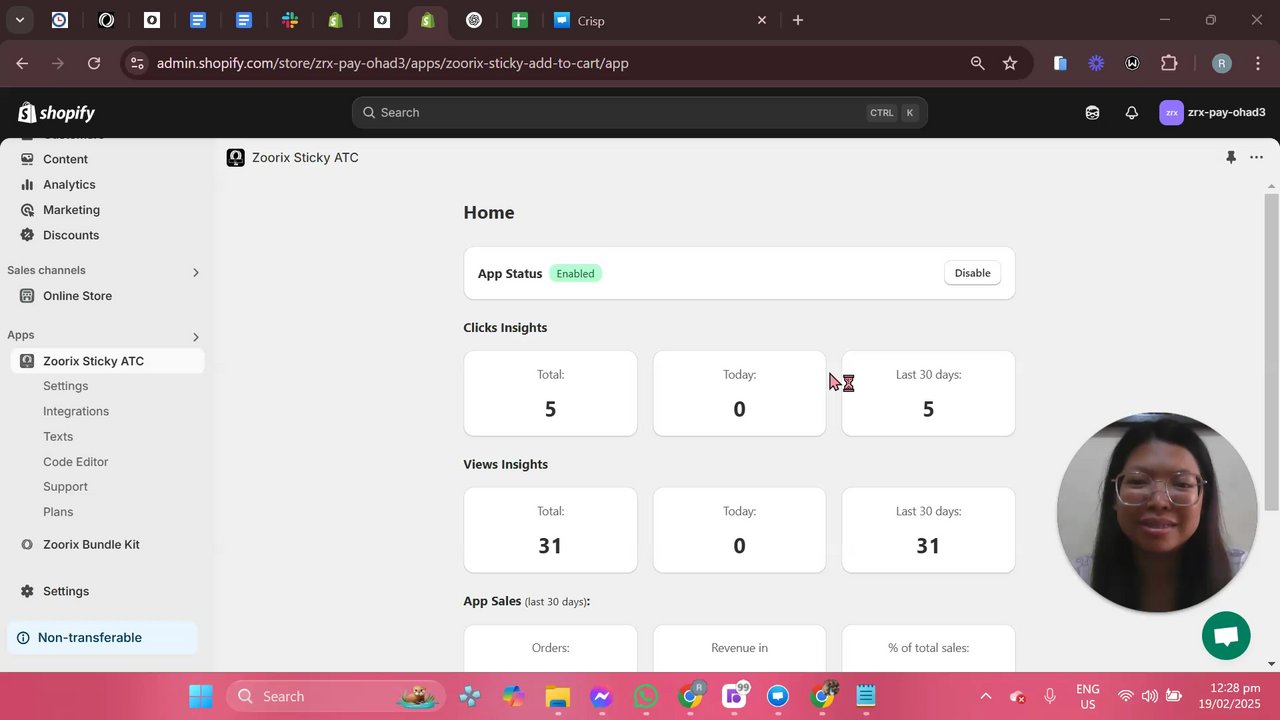This screenshot has height=720, width=1280.
Task: Open Code Editor page
Action: [75, 462]
